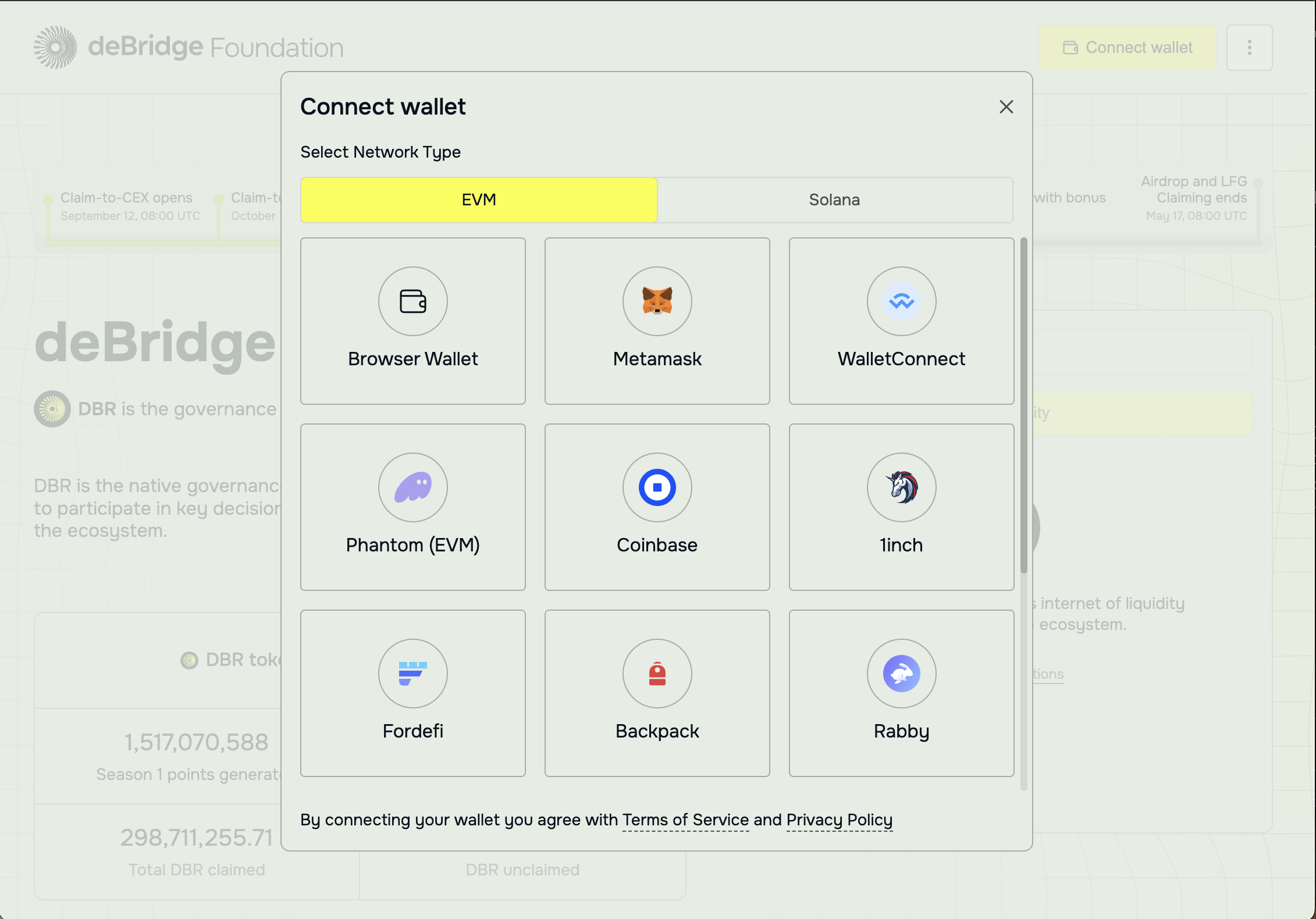This screenshot has height=919, width=1316.
Task: Click the 298,711,255.71 claimed value
Action: pyautogui.click(x=196, y=838)
